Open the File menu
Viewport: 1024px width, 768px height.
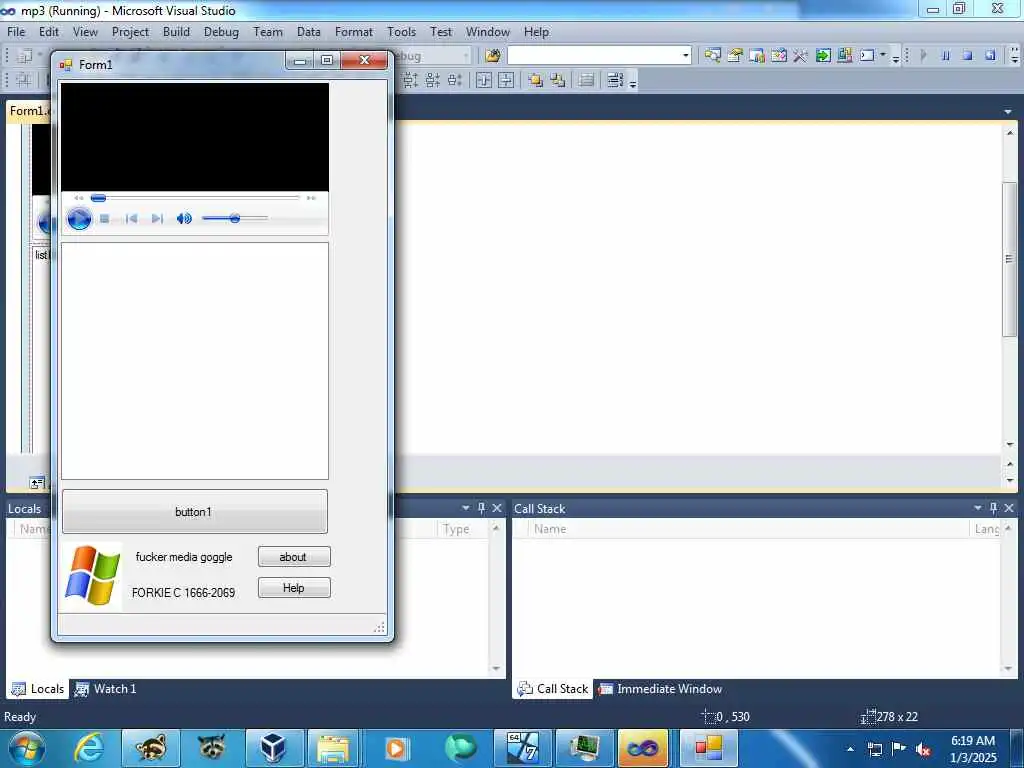[x=16, y=31]
